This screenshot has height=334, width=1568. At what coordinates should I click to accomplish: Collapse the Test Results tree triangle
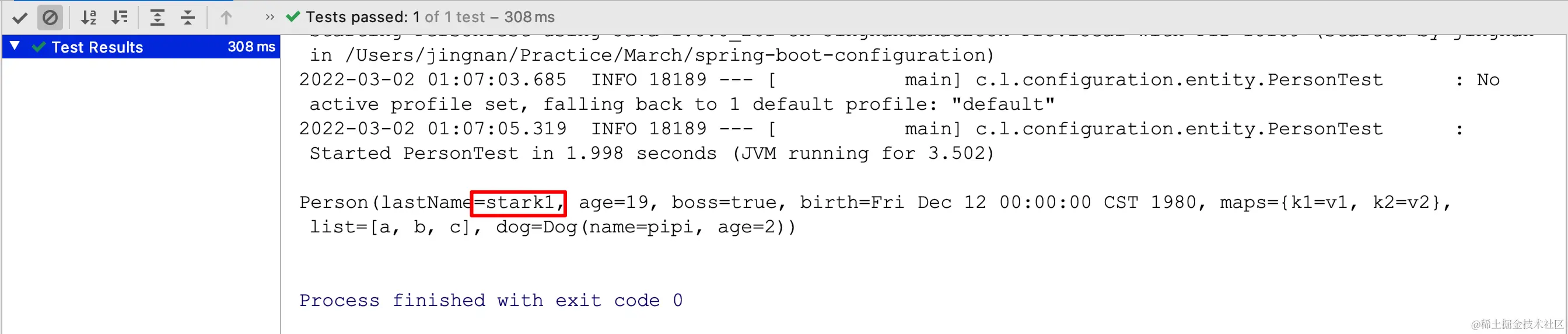(x=15, y=46)
